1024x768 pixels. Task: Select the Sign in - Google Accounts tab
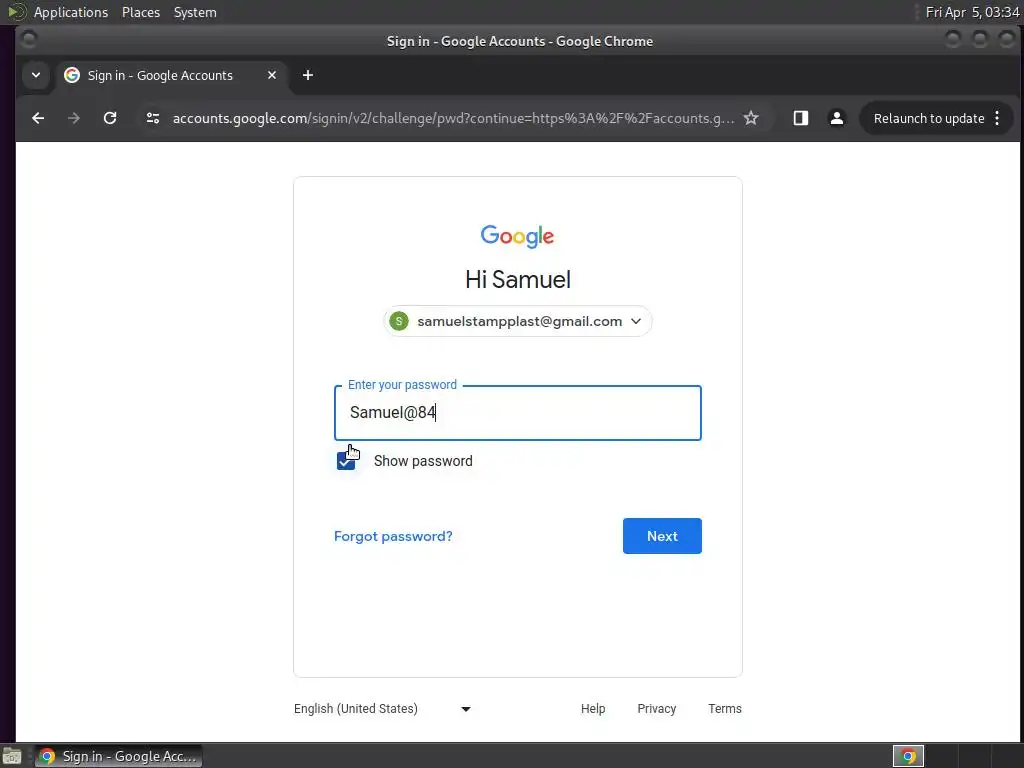(170, 75)
